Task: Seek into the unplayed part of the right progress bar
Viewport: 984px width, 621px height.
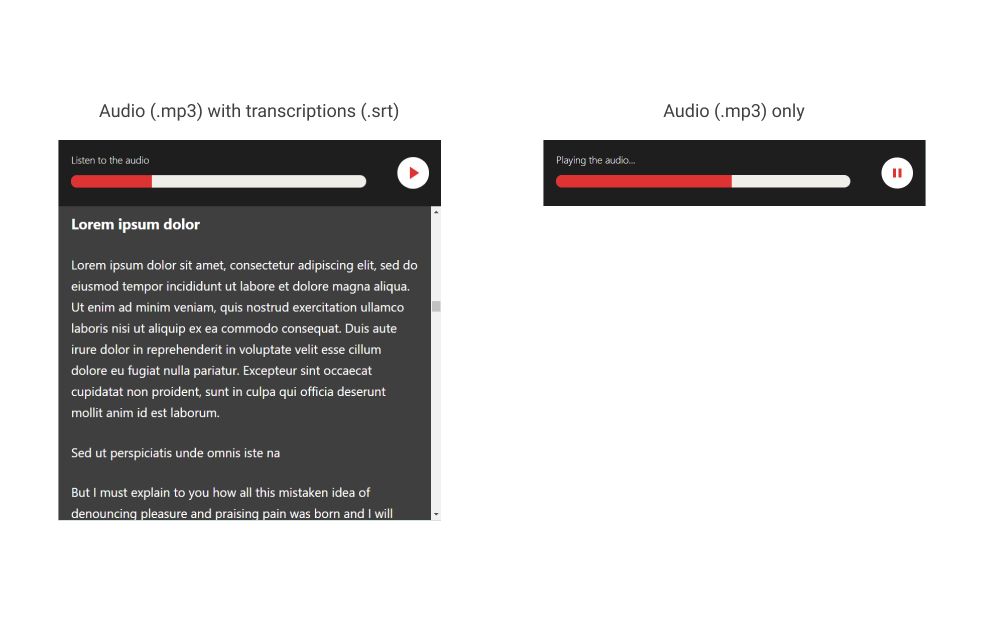Action: (790, 181)
